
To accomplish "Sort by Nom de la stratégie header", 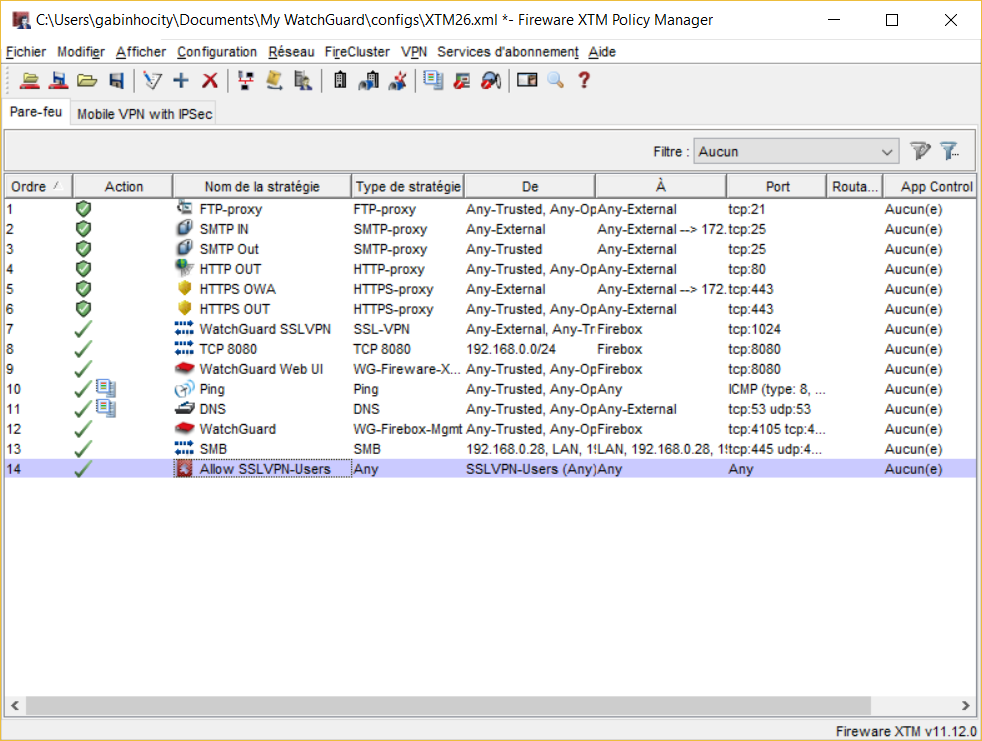I will 262,187.
